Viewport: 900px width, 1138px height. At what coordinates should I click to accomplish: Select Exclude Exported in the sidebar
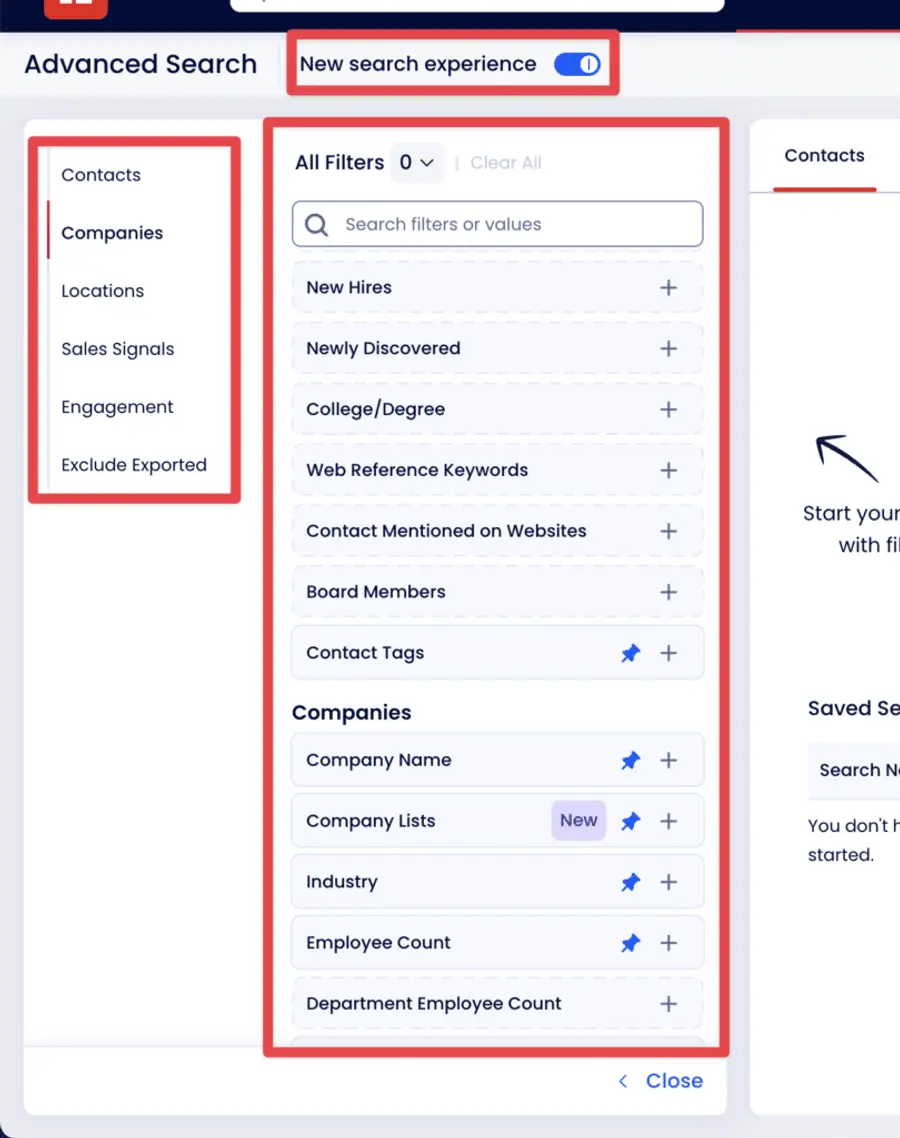[x=133, y=465]
